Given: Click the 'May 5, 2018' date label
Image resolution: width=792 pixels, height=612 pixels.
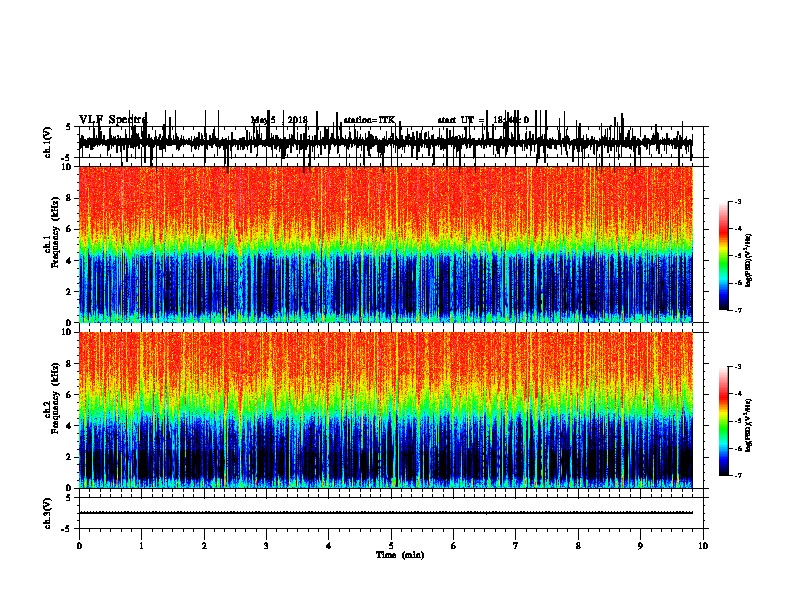Looking at the screenshot, I should point(279,120).
